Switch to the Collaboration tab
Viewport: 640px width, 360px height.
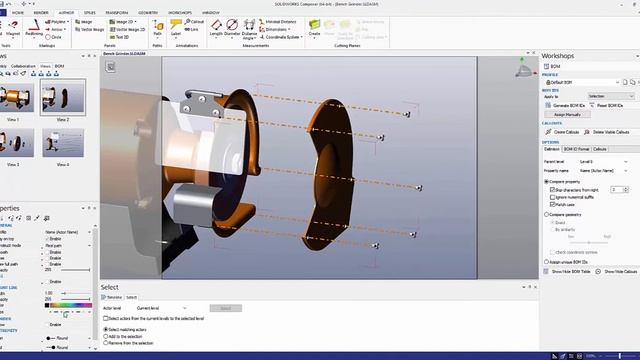coord(23,66)
